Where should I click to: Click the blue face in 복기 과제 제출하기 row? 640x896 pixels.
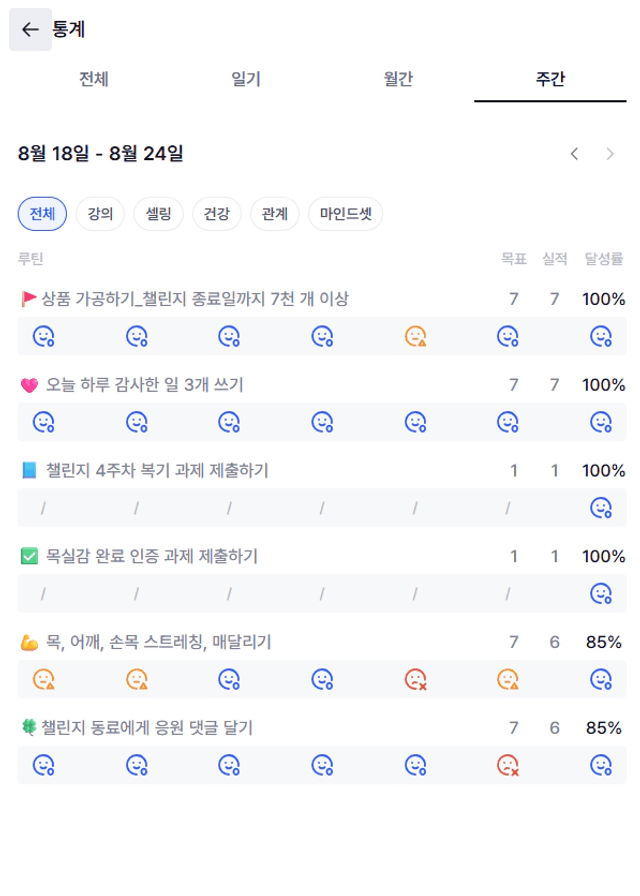pyautogui.click(x=601, y=508)
